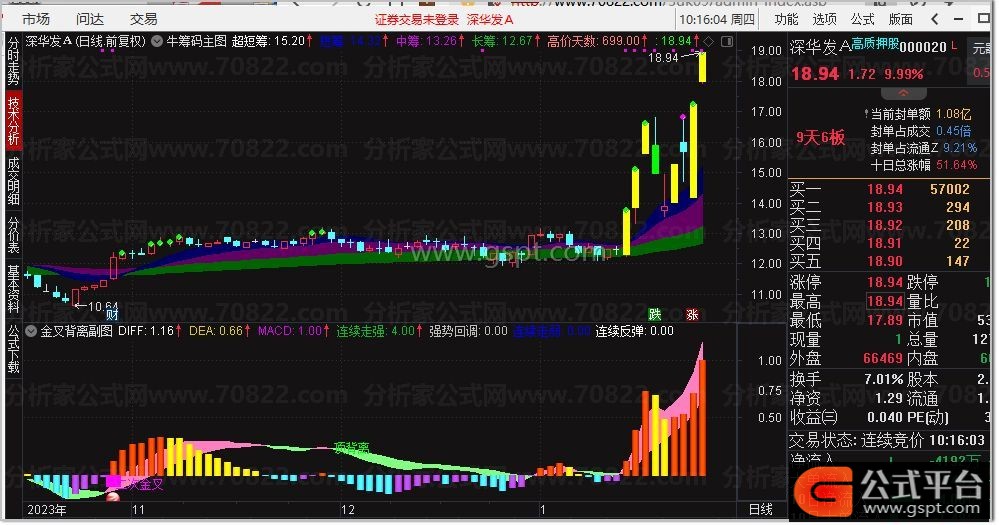Click the 日线 period button
The width and height of the screenshot is (999, 525).
pos(761,510)
